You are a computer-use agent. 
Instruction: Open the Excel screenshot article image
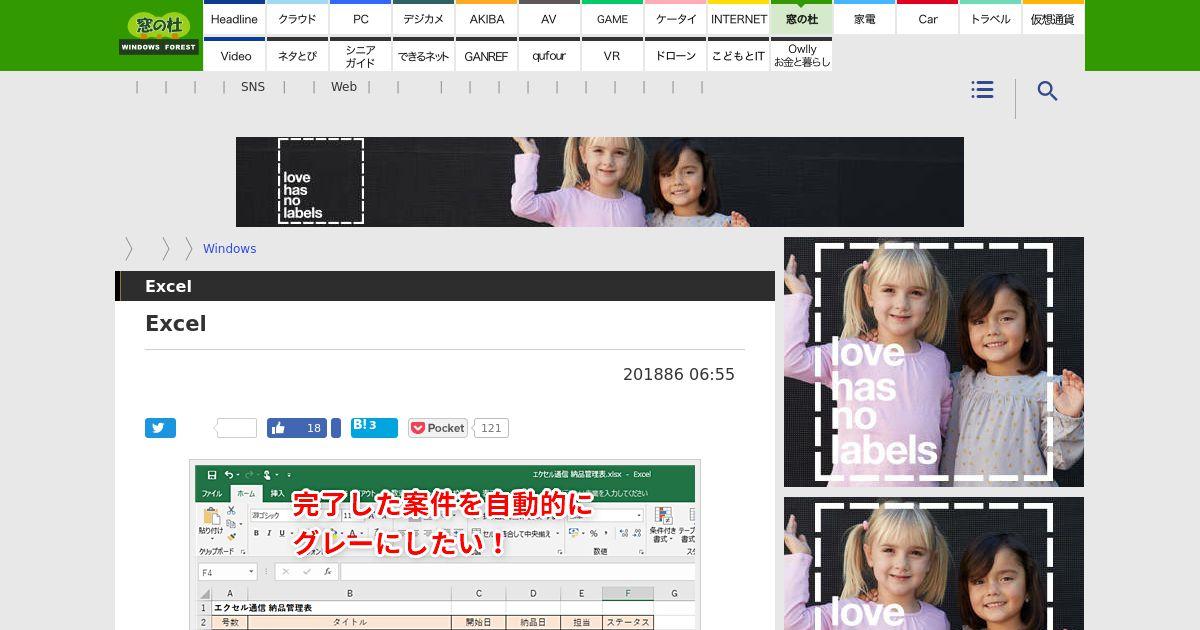tap(445, 545)
